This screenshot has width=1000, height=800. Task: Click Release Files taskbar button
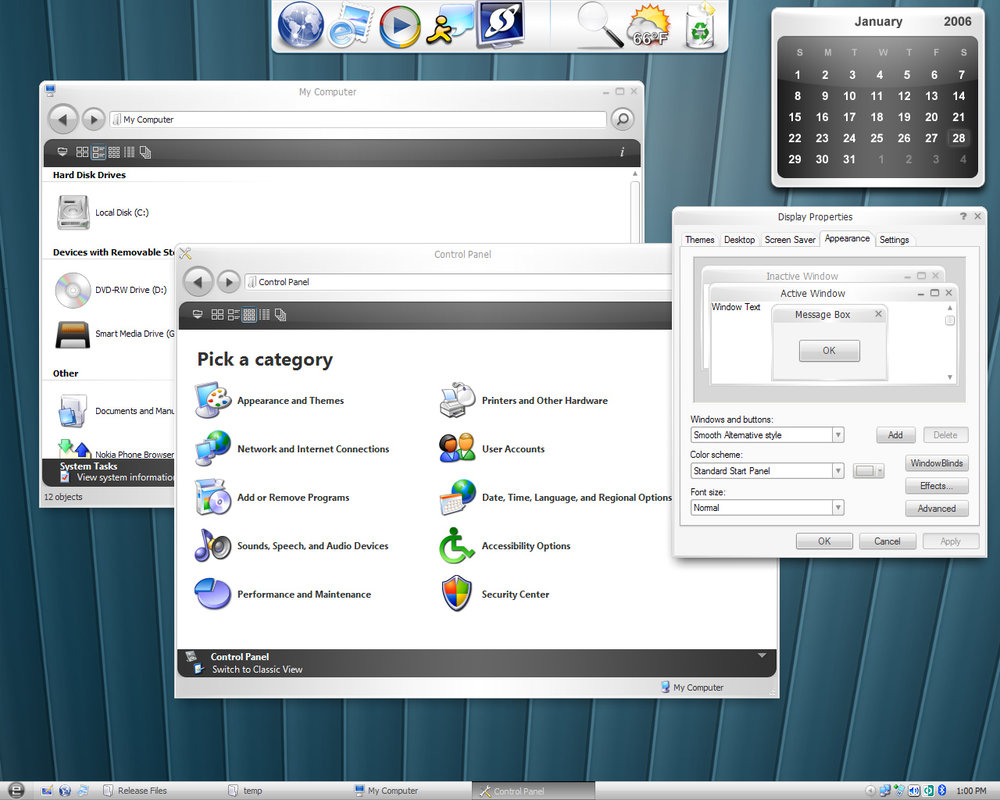pyautogui.click(x=135, y=790)
